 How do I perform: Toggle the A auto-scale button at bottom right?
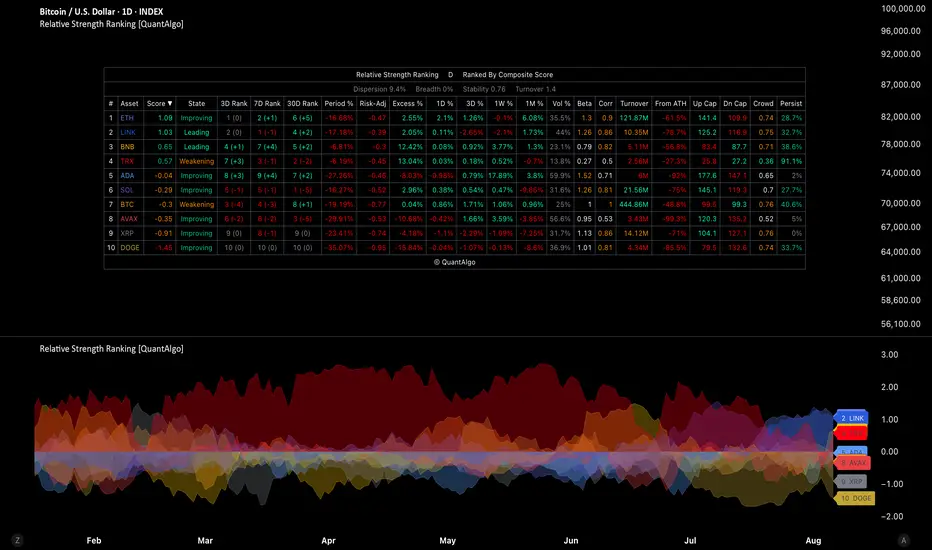coord(903,540)
